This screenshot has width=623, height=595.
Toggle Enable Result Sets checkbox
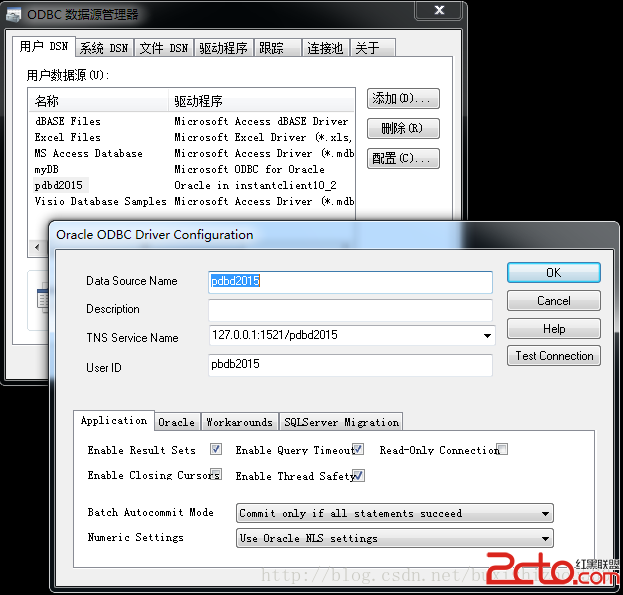pos(216,449)
